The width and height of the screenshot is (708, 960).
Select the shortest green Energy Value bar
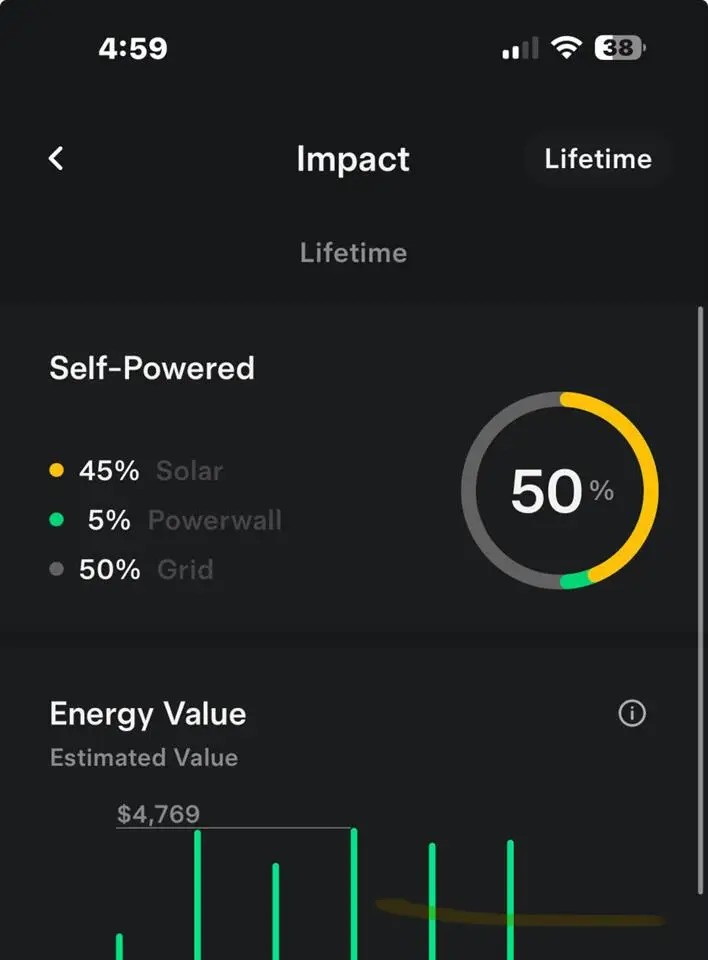pos(119,946)
